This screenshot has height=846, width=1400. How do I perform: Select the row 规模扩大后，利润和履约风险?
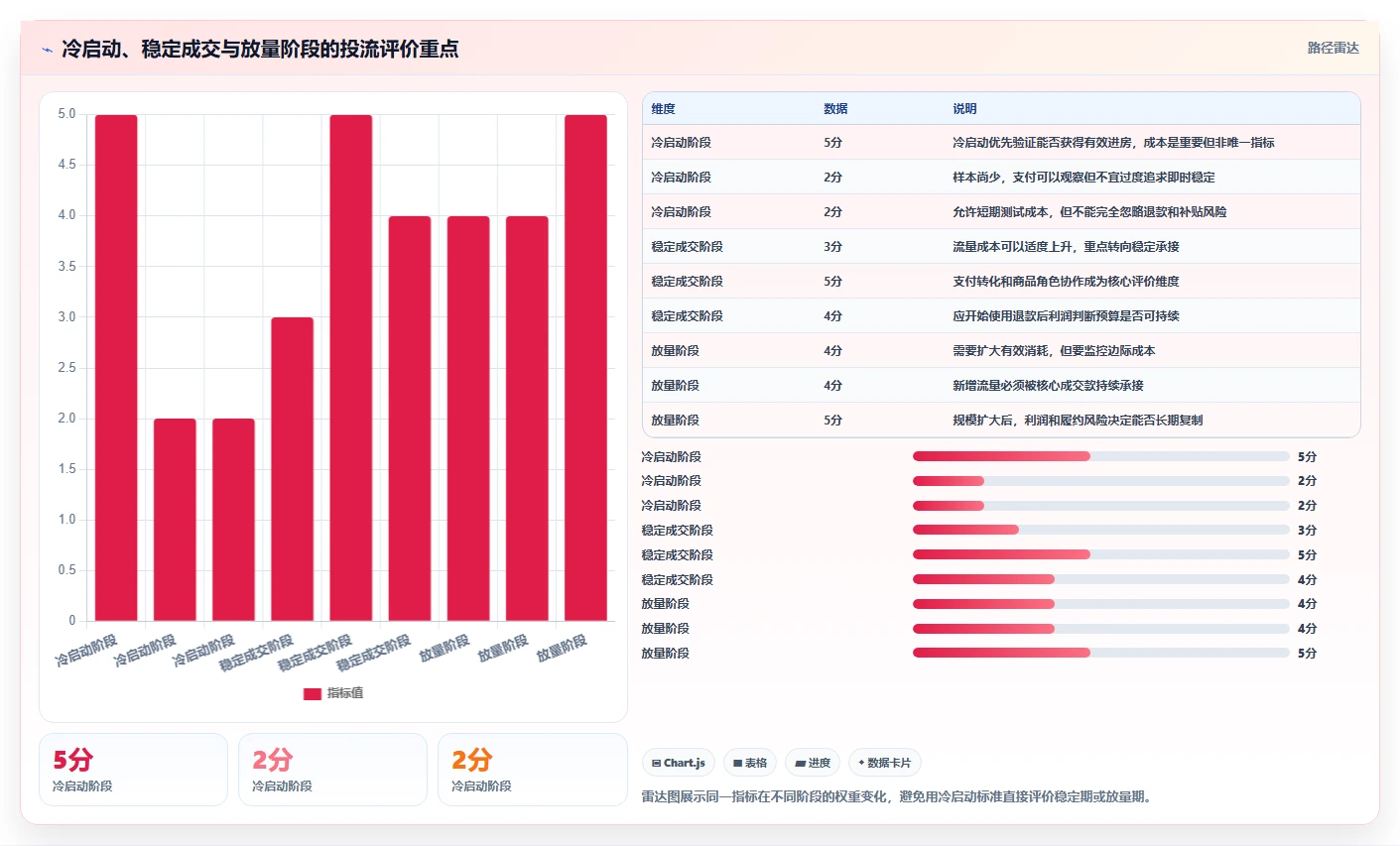[x=1001, y=420]
